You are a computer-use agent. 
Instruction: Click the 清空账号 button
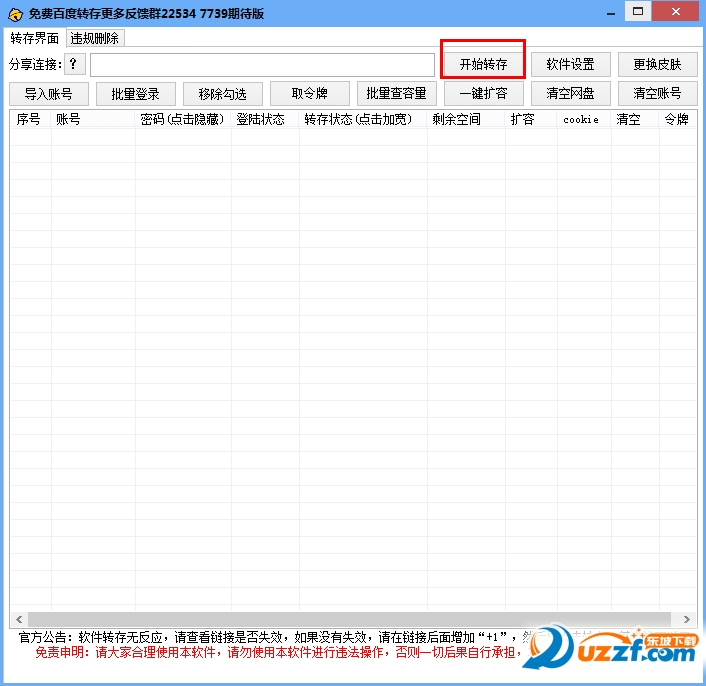click(657, 94)
